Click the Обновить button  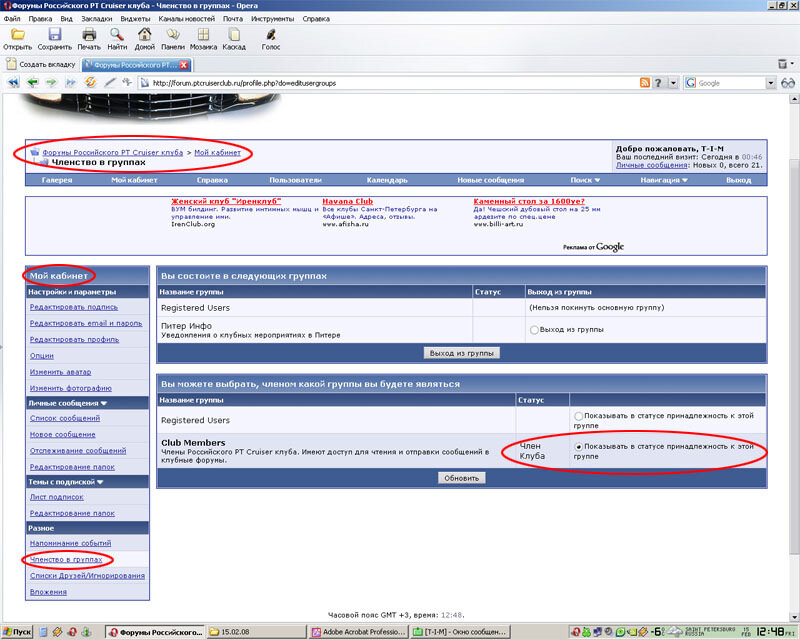point(462,478)
